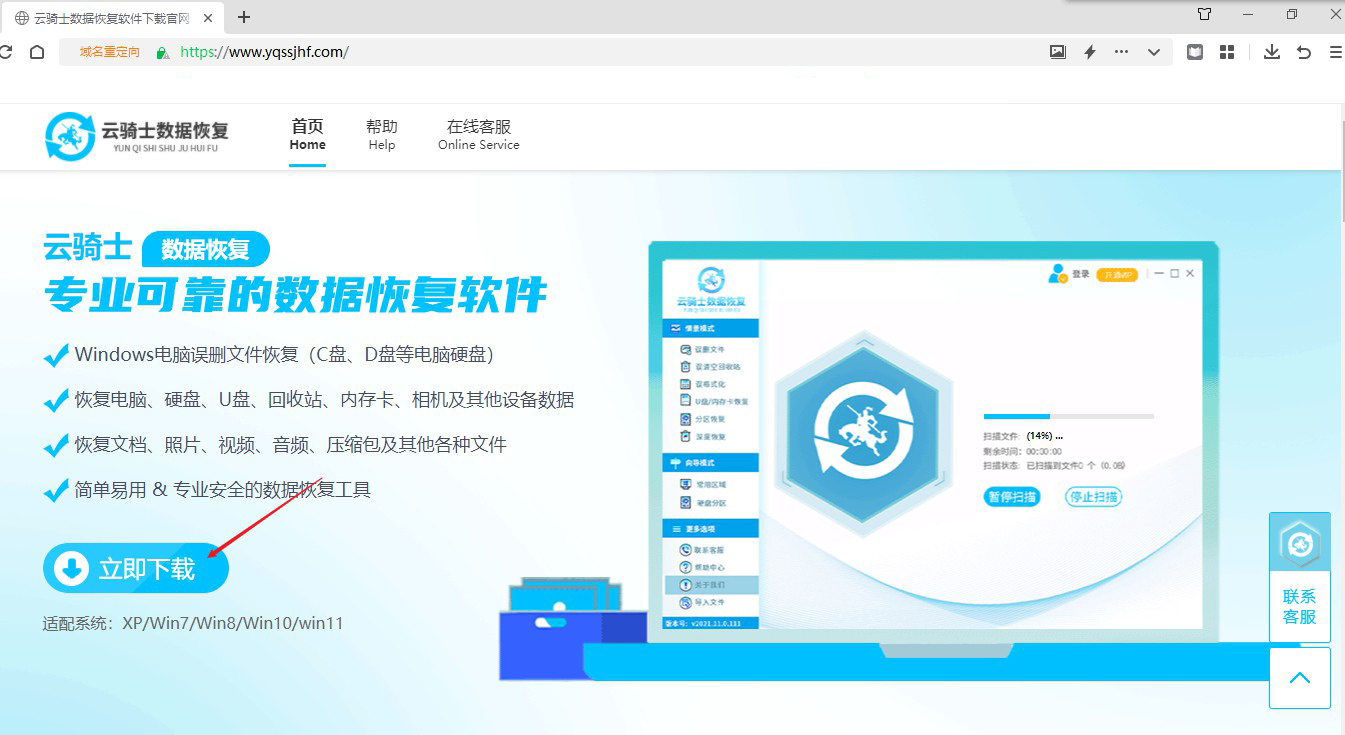Click the 域名重定向 label in address bar
The width and height of the screenshot is (1345, 735).
(x=110, y=52)
